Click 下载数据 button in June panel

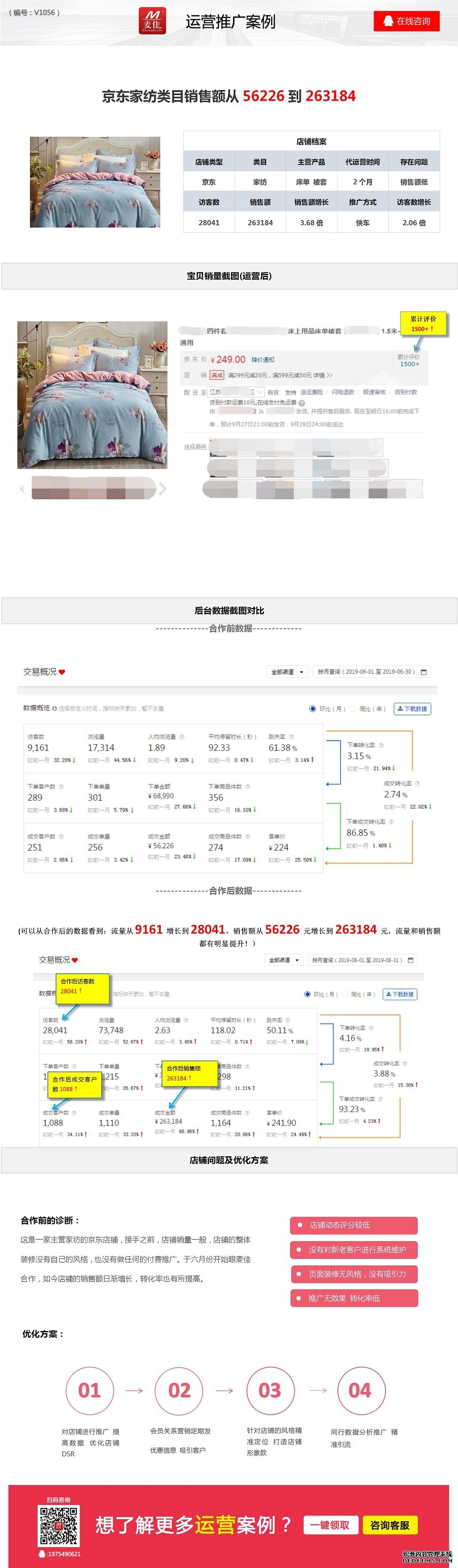(412, 709)
